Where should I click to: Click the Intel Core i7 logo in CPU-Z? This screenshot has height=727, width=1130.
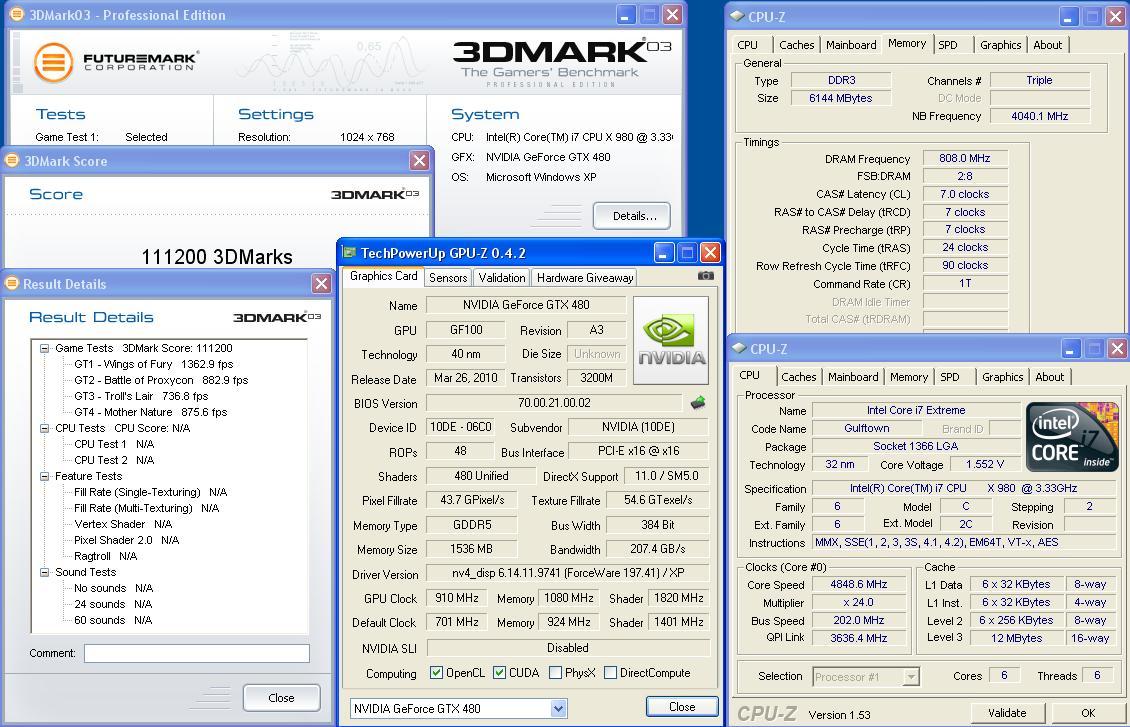pyautogui.click(x=1072, y=437)
